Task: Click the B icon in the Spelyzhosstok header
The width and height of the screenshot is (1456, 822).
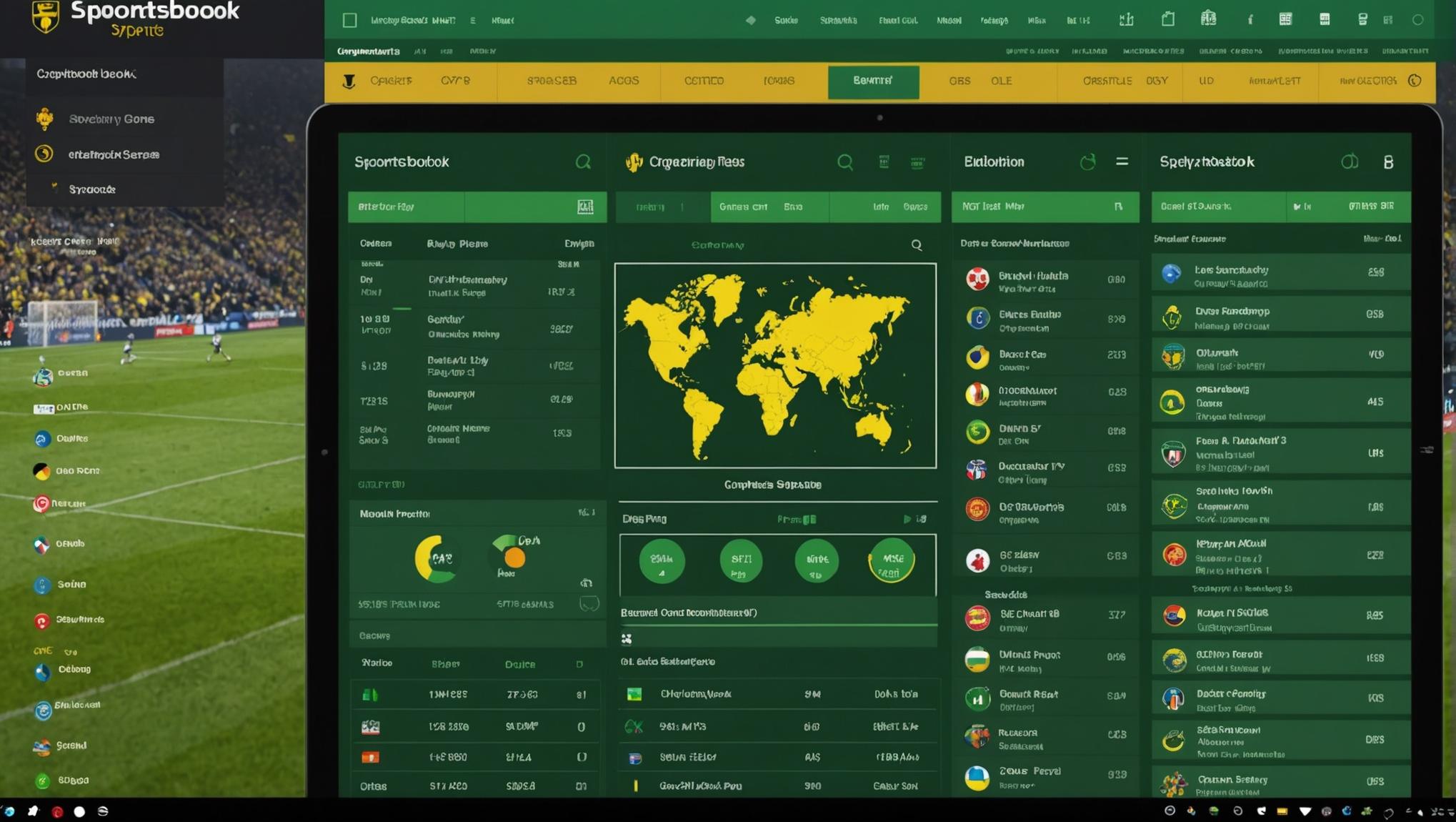Action: (1388, 162)
